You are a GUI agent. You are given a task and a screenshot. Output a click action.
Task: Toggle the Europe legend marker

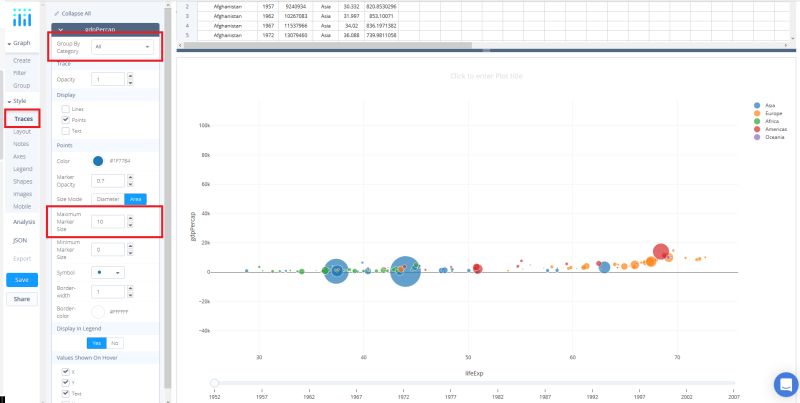(757, 113)
